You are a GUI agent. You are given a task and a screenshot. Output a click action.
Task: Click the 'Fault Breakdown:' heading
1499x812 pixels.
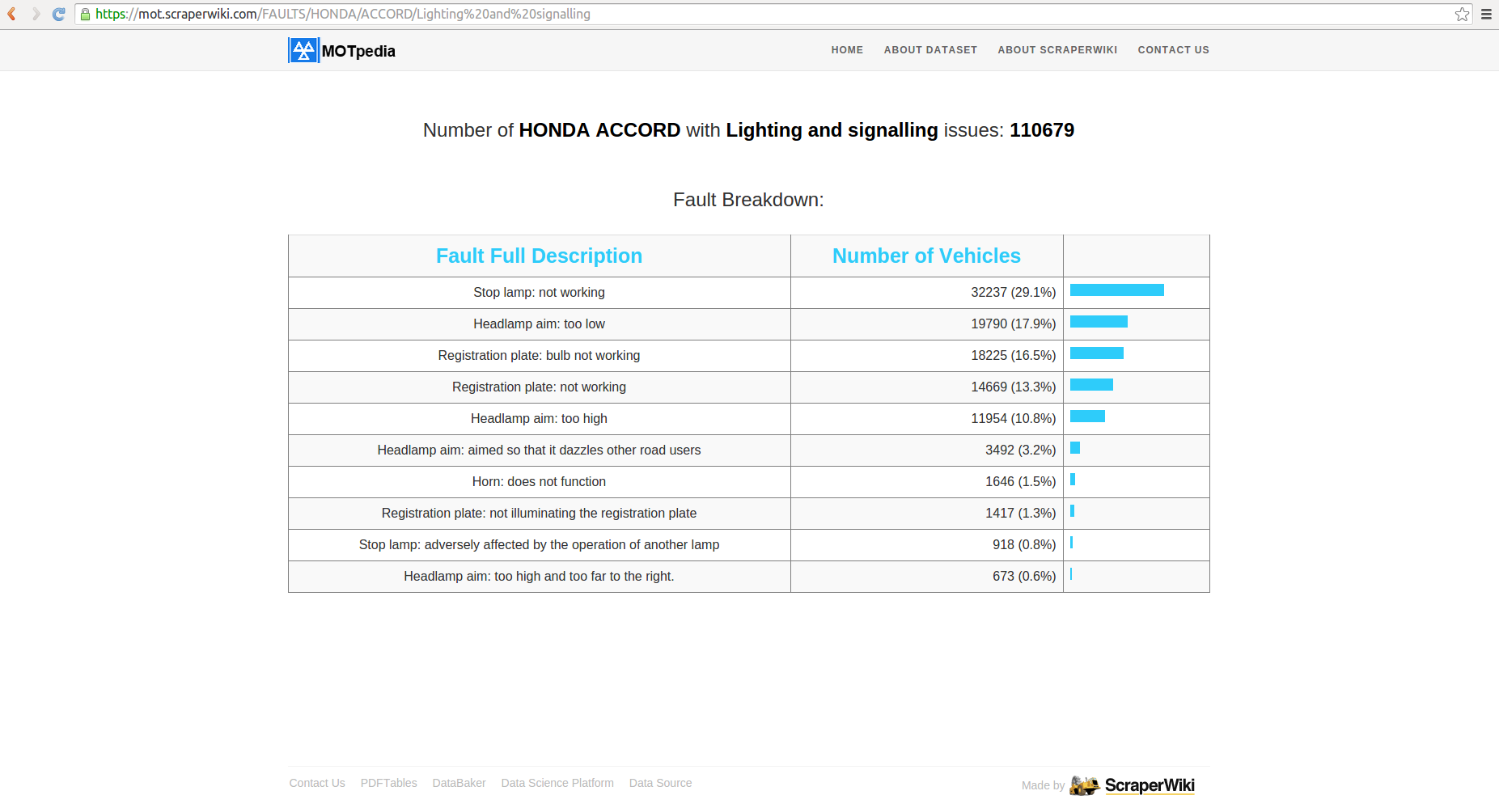tap(748, 200)
